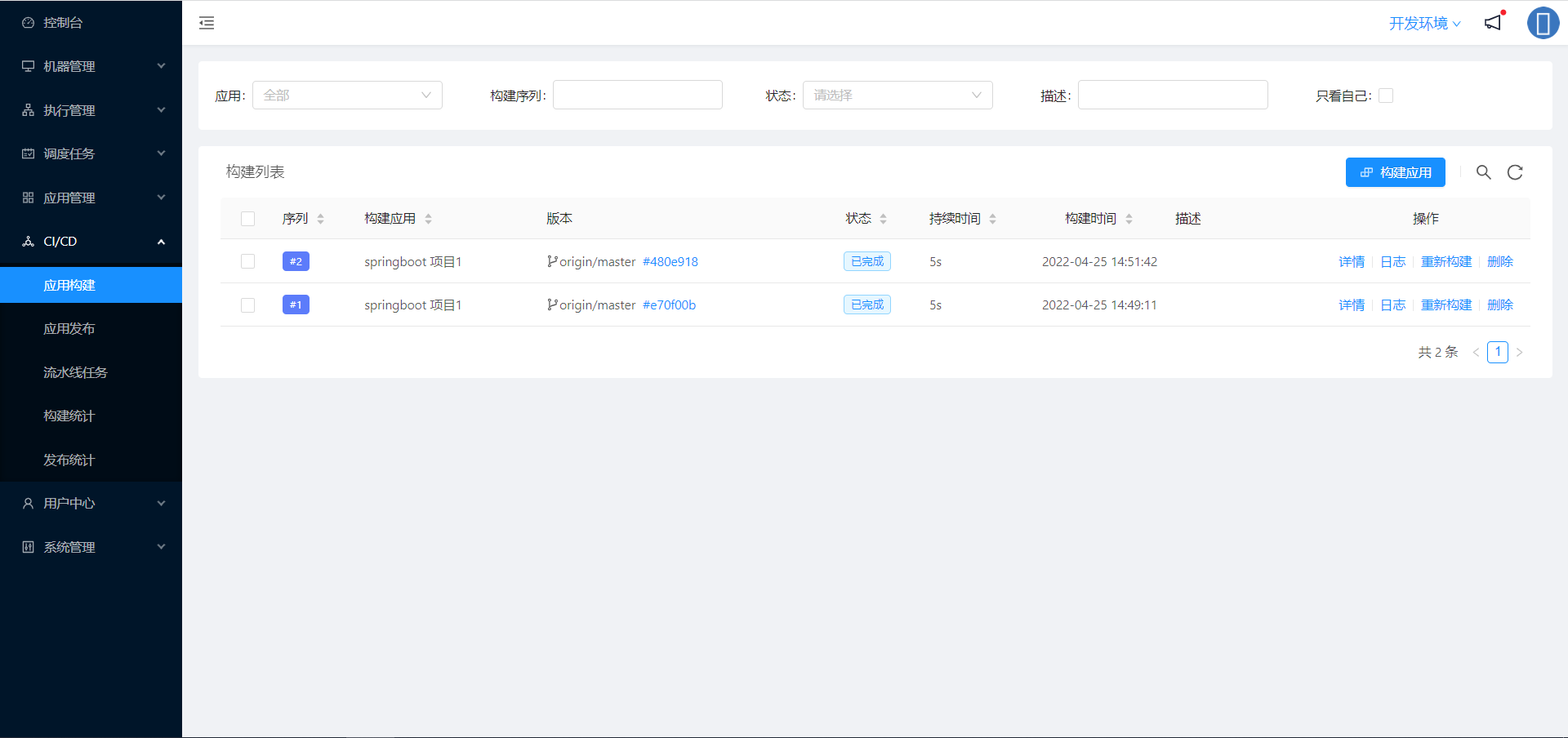Expand 应用管理 menu chevron
The height and width of the screenshot is (738, 1568).
161,198
